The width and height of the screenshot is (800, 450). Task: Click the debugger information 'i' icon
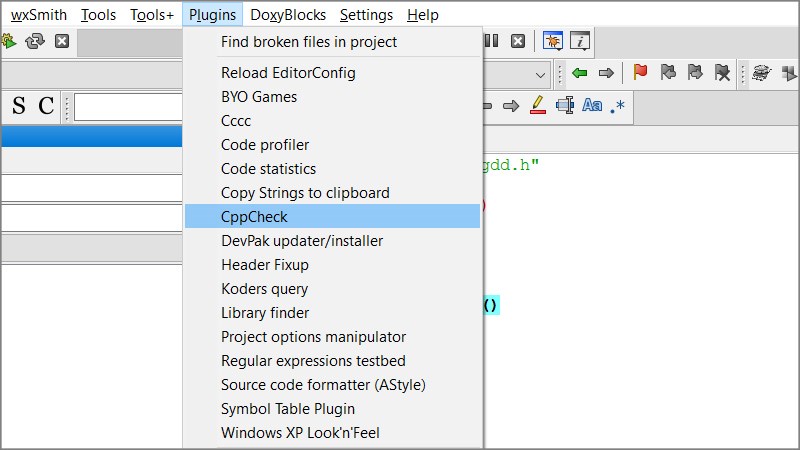(x=580, y=41)
